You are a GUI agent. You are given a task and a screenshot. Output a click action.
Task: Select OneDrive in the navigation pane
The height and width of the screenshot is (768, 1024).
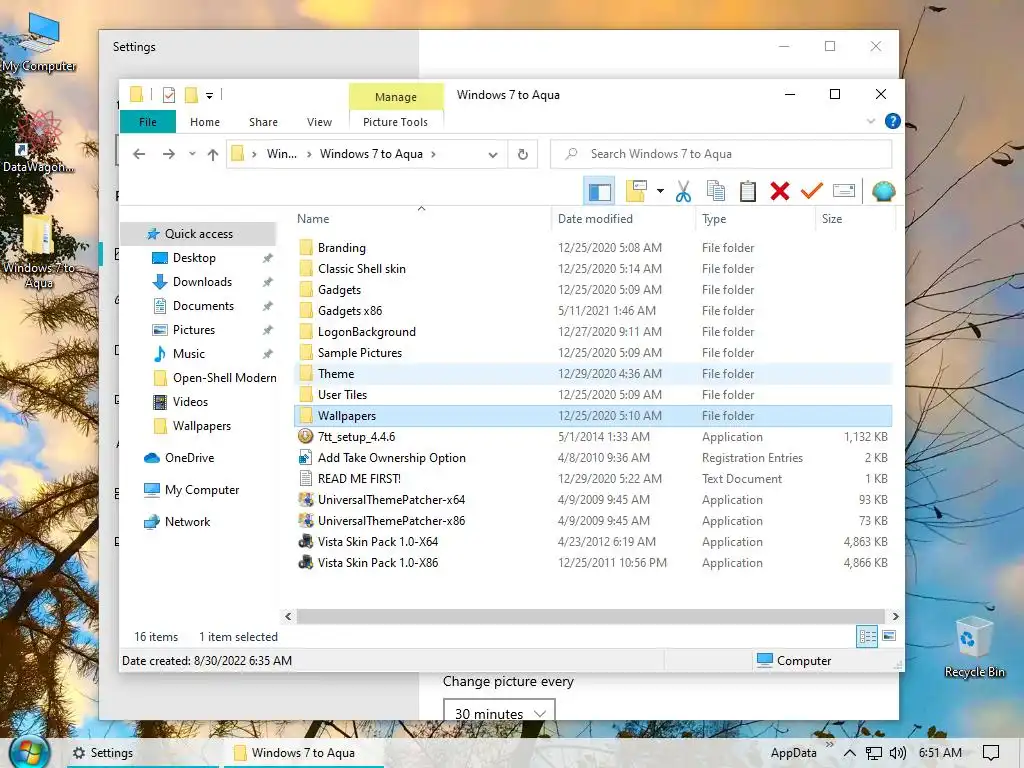[189, 458]
